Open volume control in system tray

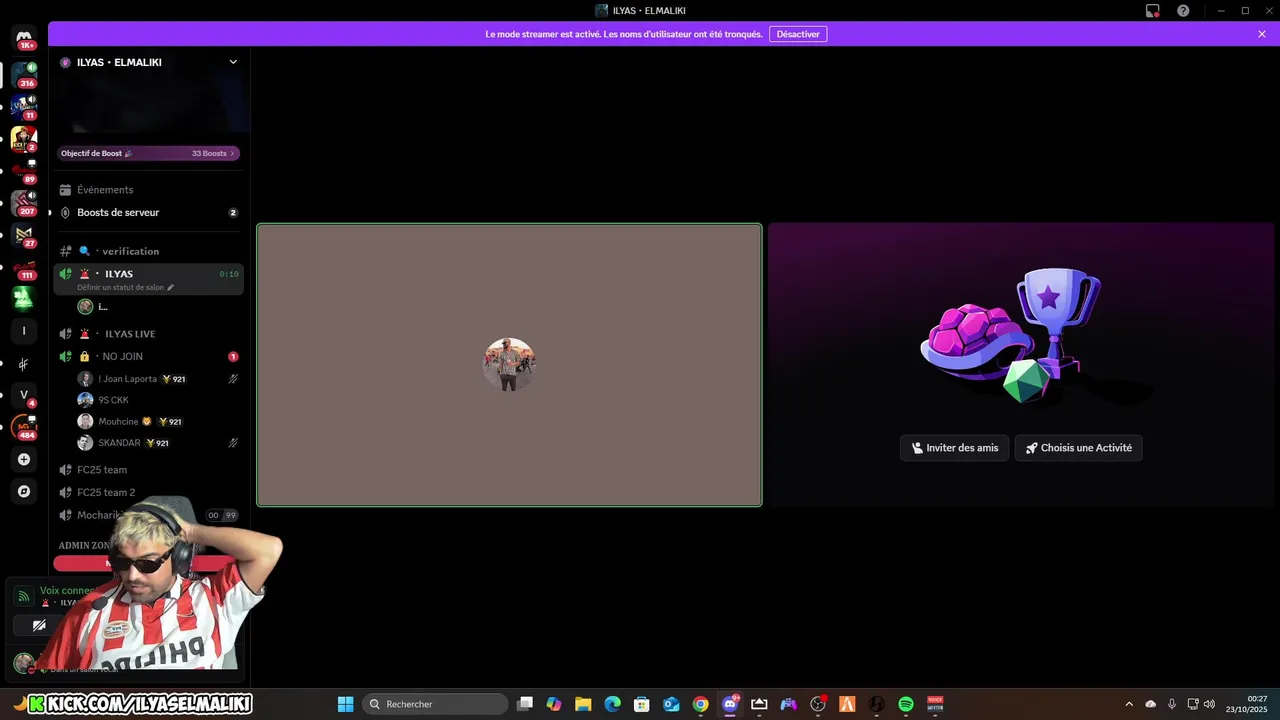[x=1210, y=704]
